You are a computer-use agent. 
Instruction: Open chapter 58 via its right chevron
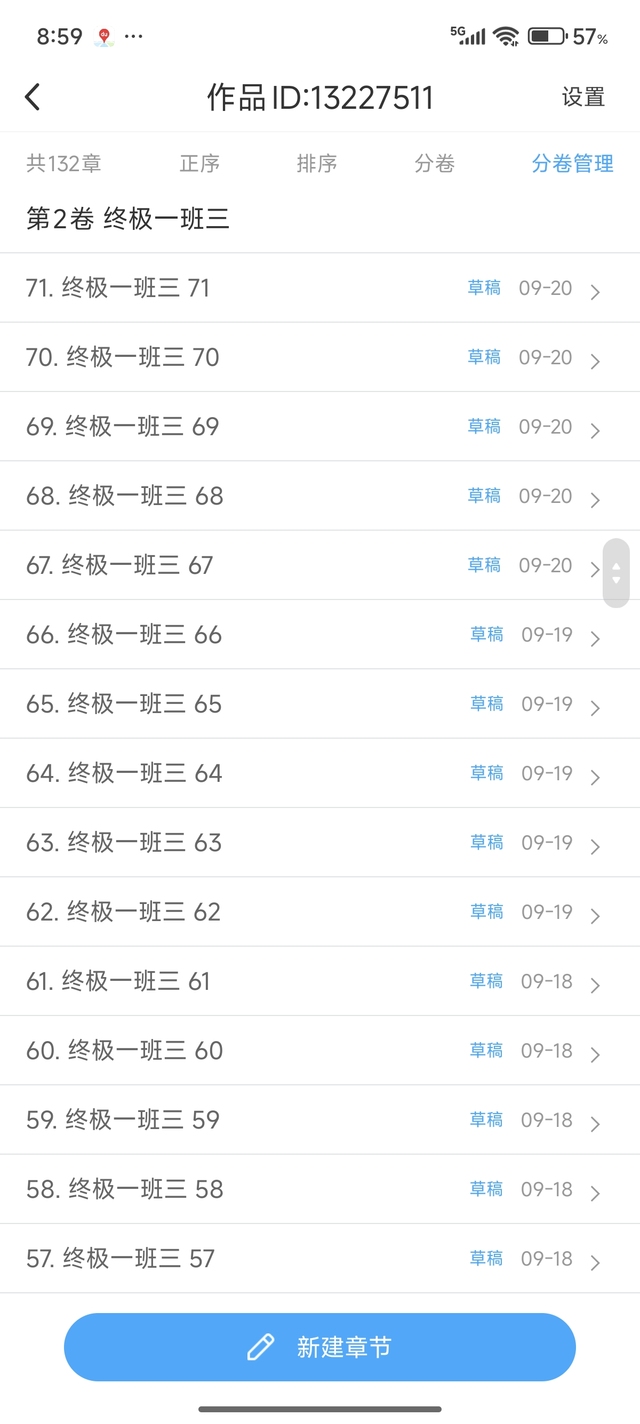[x=595, y=1193]
